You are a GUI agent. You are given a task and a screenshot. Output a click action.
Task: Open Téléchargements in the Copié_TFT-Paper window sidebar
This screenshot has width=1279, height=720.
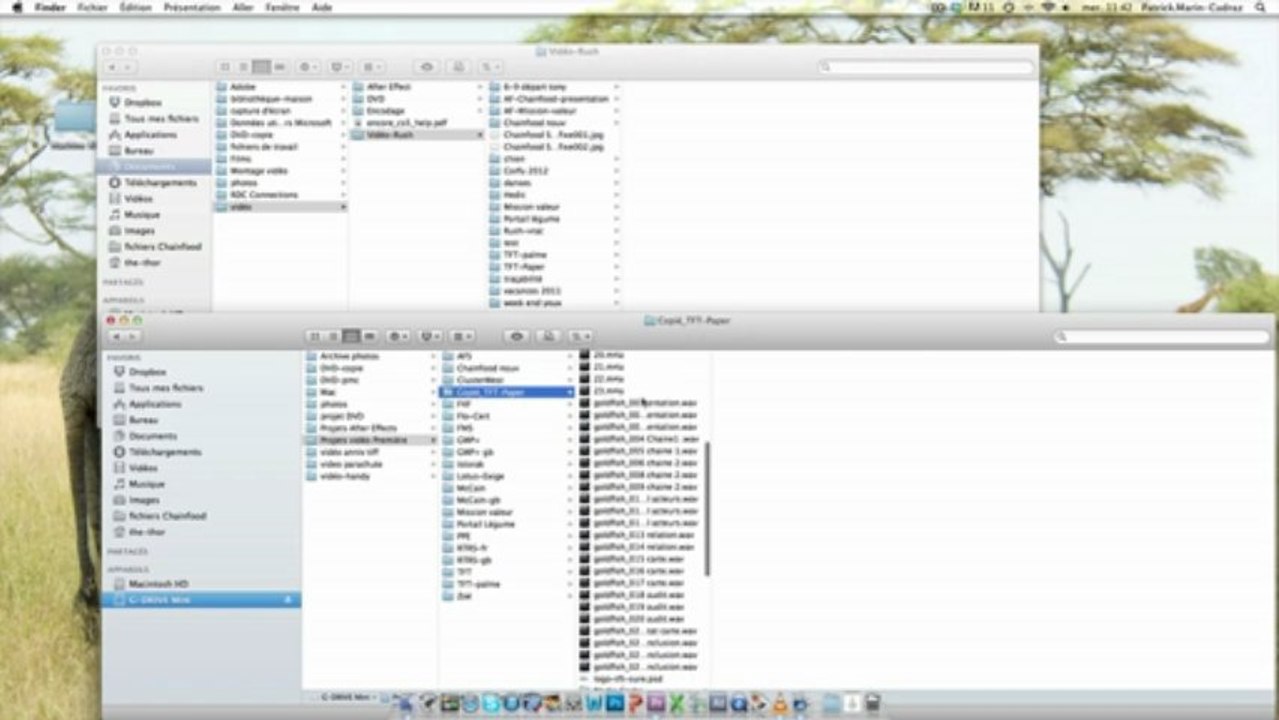tap(164, 452)
